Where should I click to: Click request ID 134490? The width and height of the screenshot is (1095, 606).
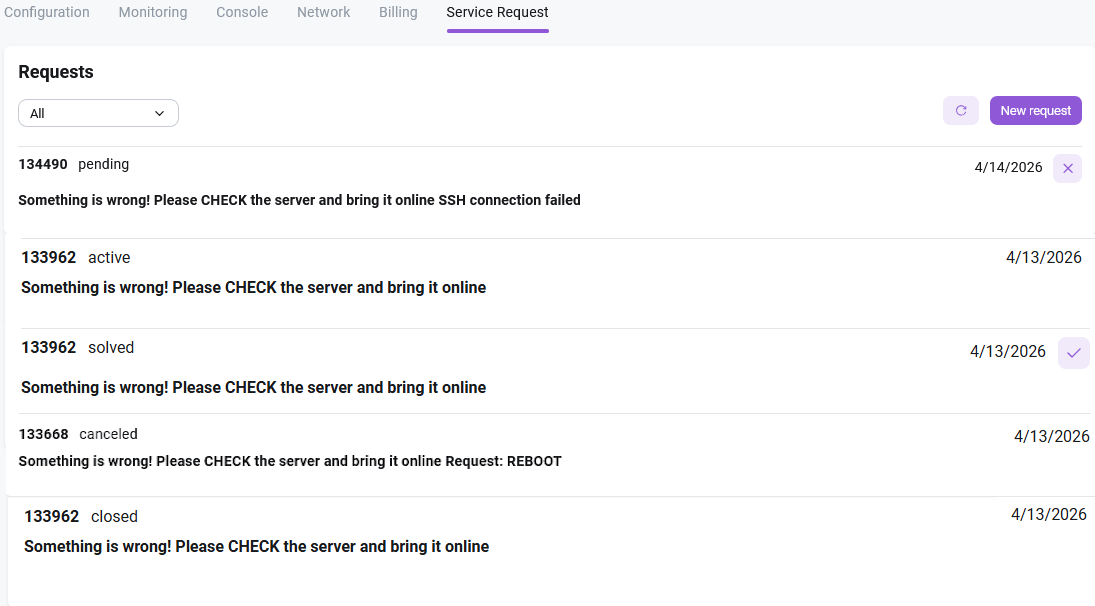tap(43, 164)
